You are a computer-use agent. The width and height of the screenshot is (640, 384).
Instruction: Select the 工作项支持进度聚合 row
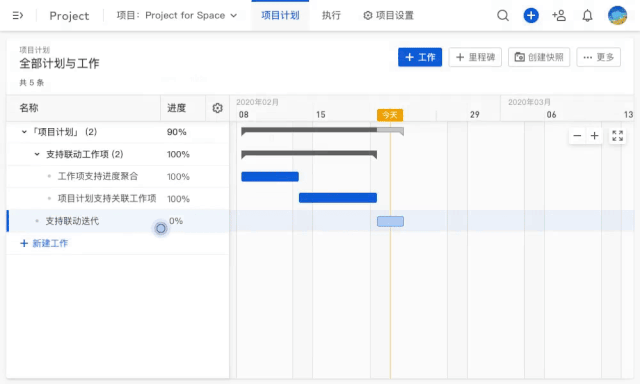click(x=118, y=176)
